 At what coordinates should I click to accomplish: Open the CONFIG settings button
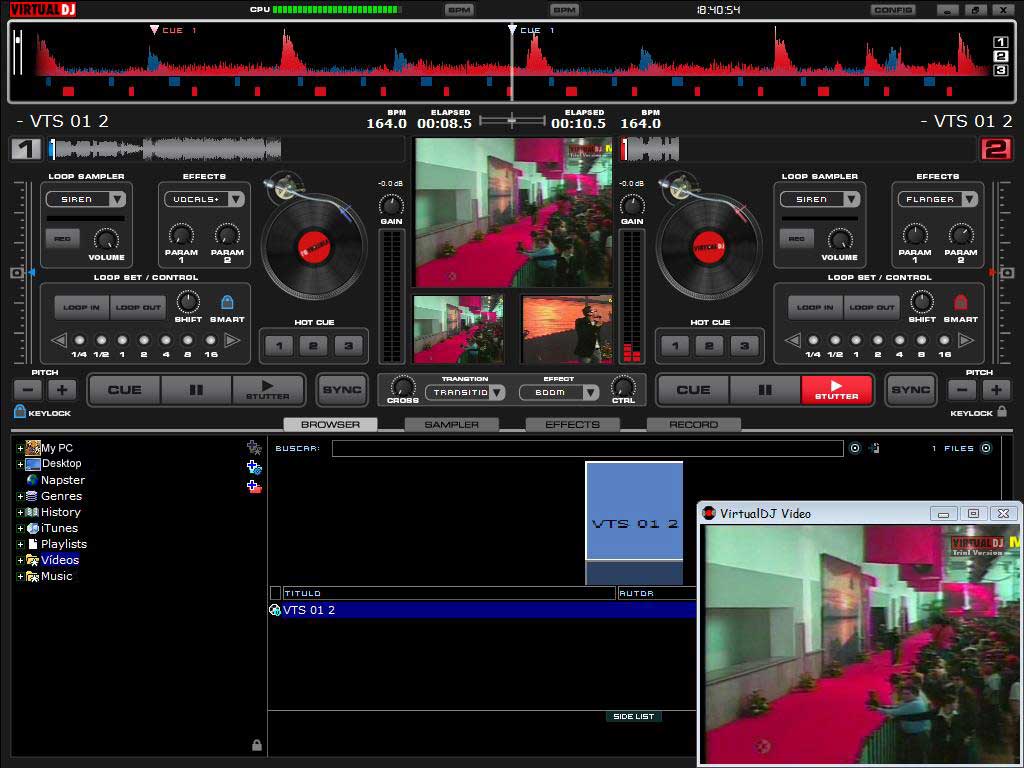click(892, 10)
